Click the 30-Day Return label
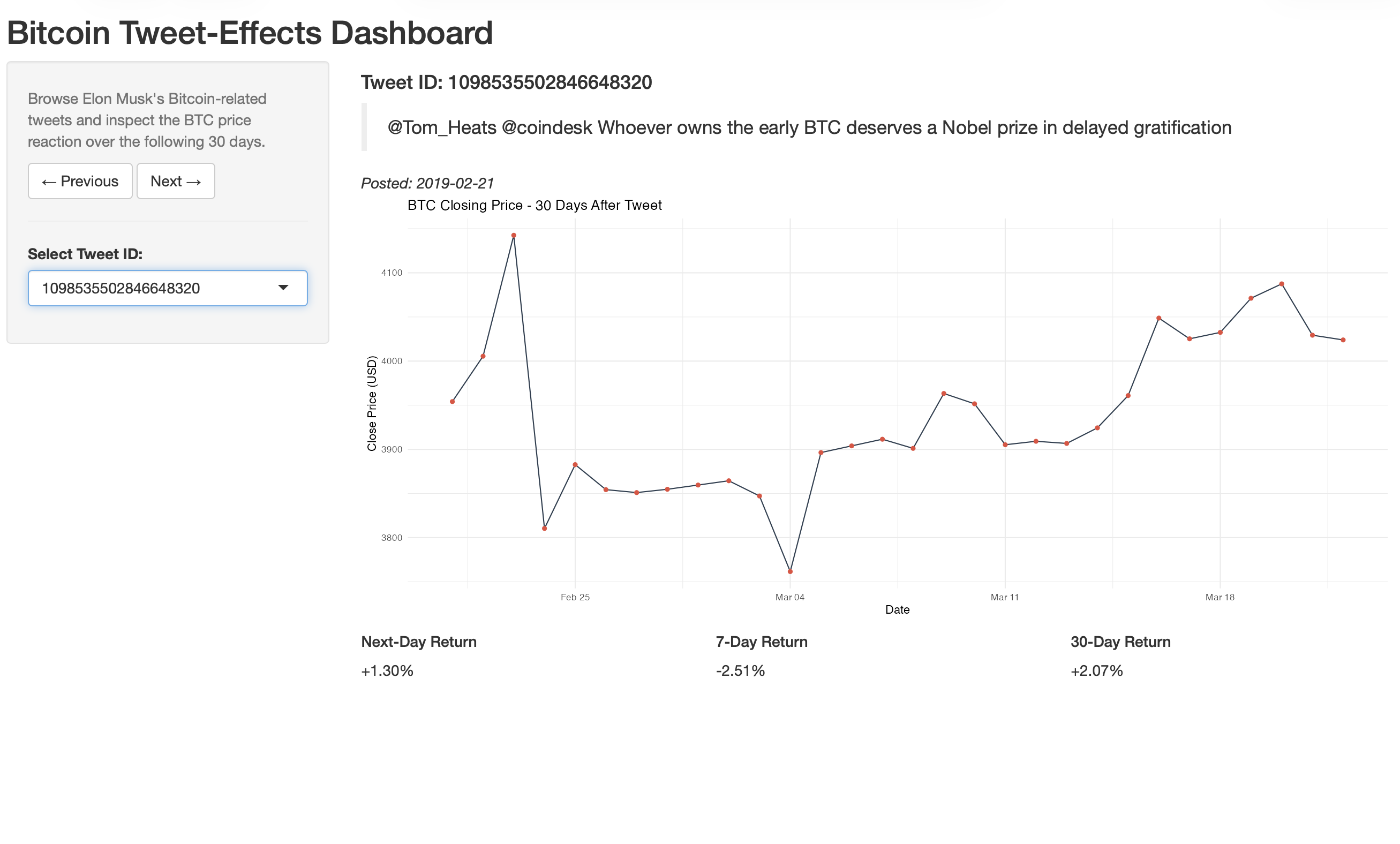The image size is (1400, 844). 1120,642
